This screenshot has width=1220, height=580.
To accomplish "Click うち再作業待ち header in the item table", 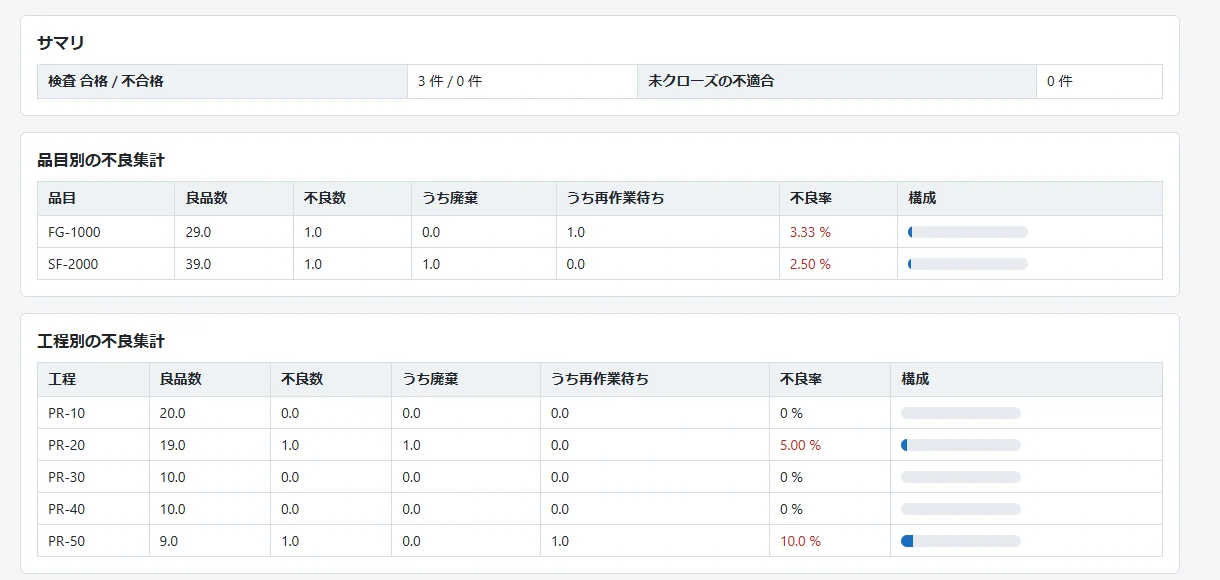I will [616, 198].
